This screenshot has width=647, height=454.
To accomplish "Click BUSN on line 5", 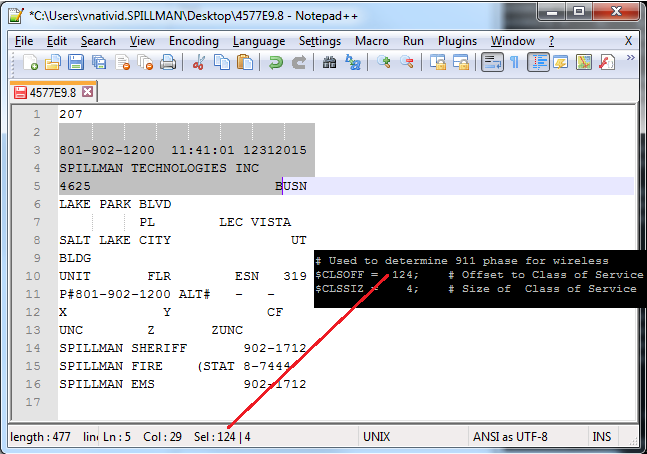I will click(291, 186).
